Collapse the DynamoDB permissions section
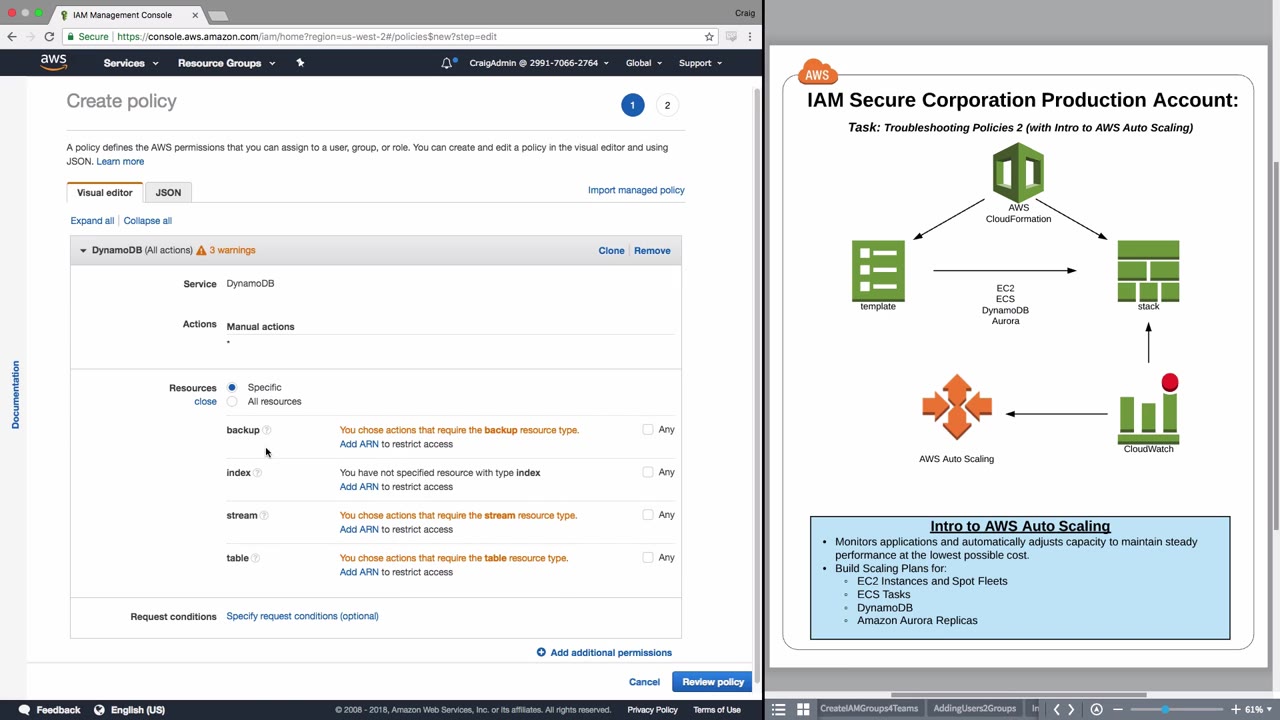 point(83,250)
